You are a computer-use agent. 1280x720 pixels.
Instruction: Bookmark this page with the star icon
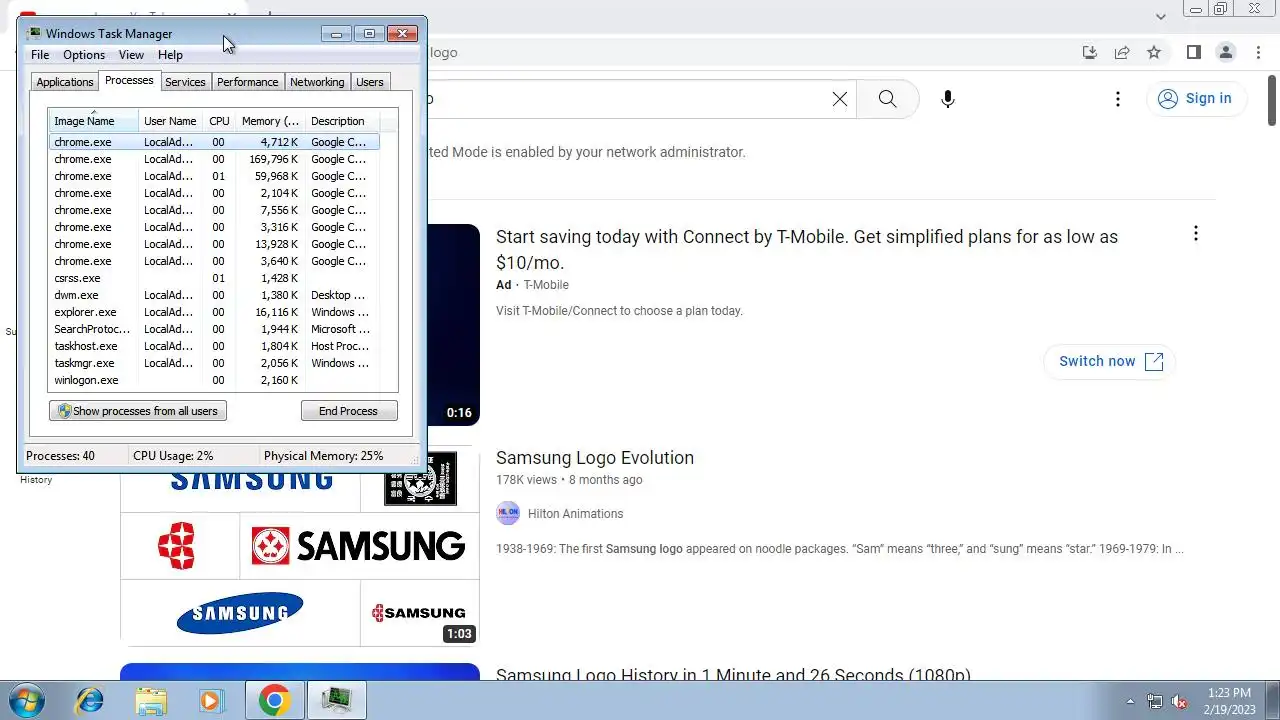click(1154, 52)
